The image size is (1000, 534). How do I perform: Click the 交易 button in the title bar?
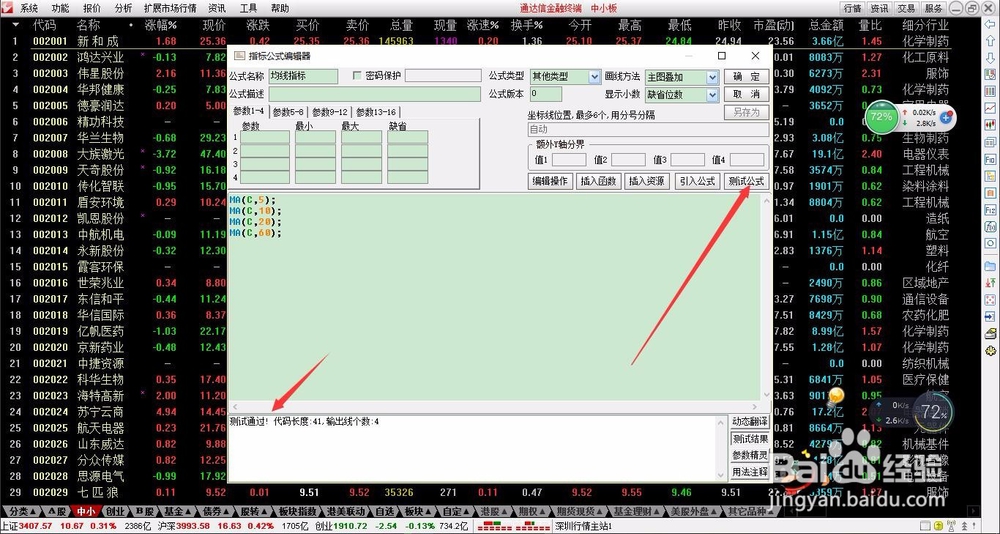point(906,8)
